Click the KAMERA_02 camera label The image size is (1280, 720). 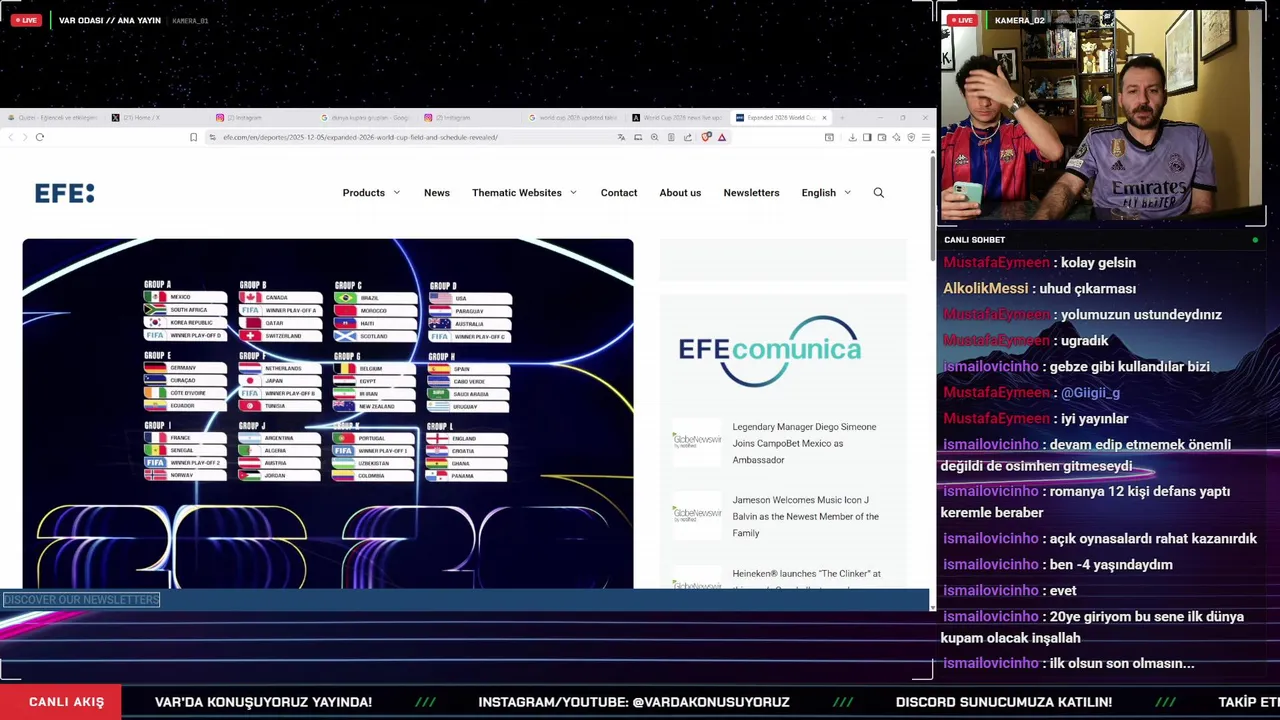click(1019, 20)
